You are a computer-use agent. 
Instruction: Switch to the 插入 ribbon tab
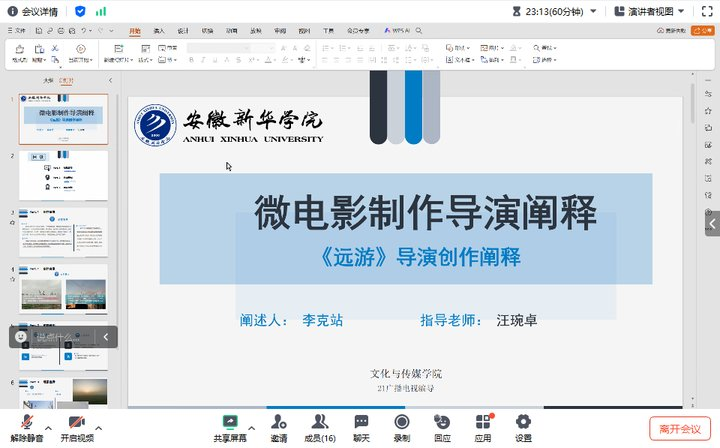tap(159, 31)
